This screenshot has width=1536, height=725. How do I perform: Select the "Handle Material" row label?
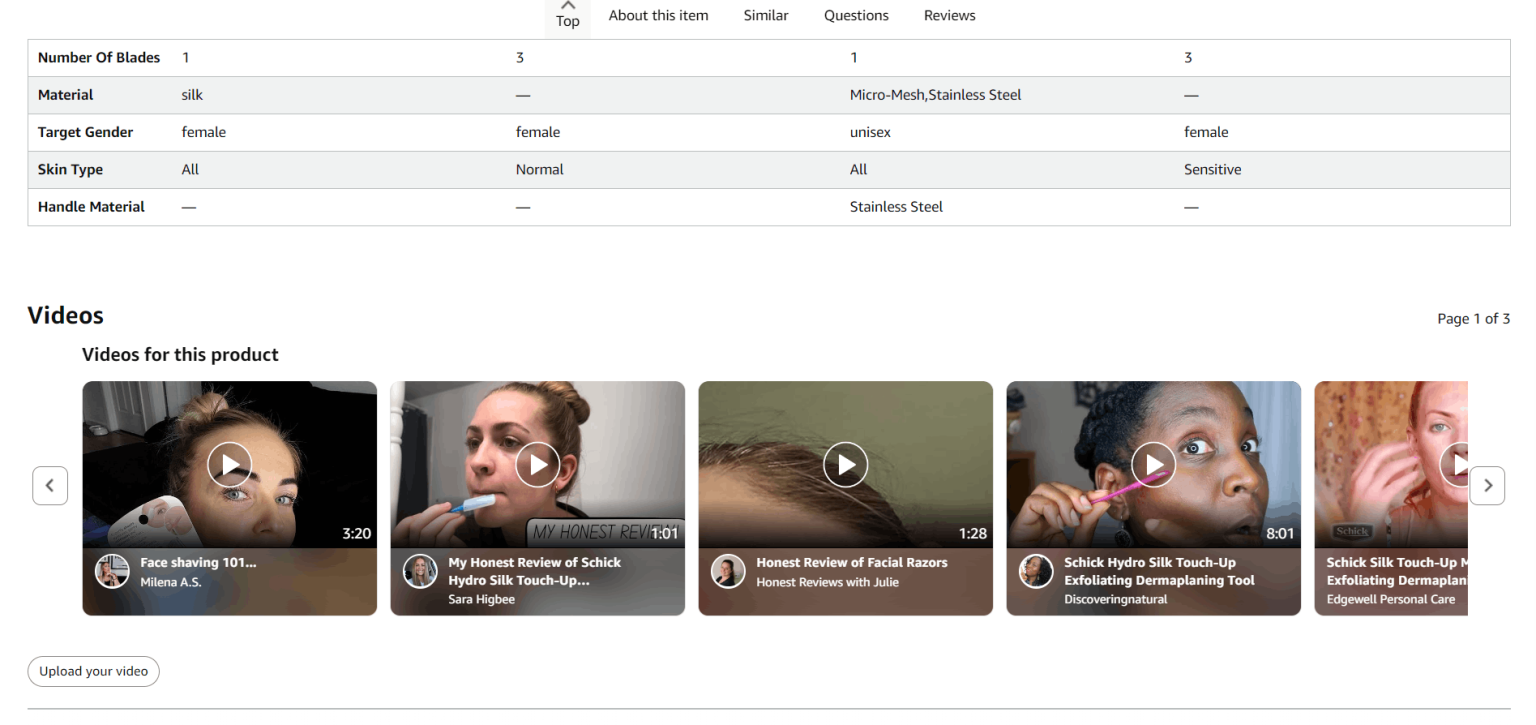pos(91,207)
